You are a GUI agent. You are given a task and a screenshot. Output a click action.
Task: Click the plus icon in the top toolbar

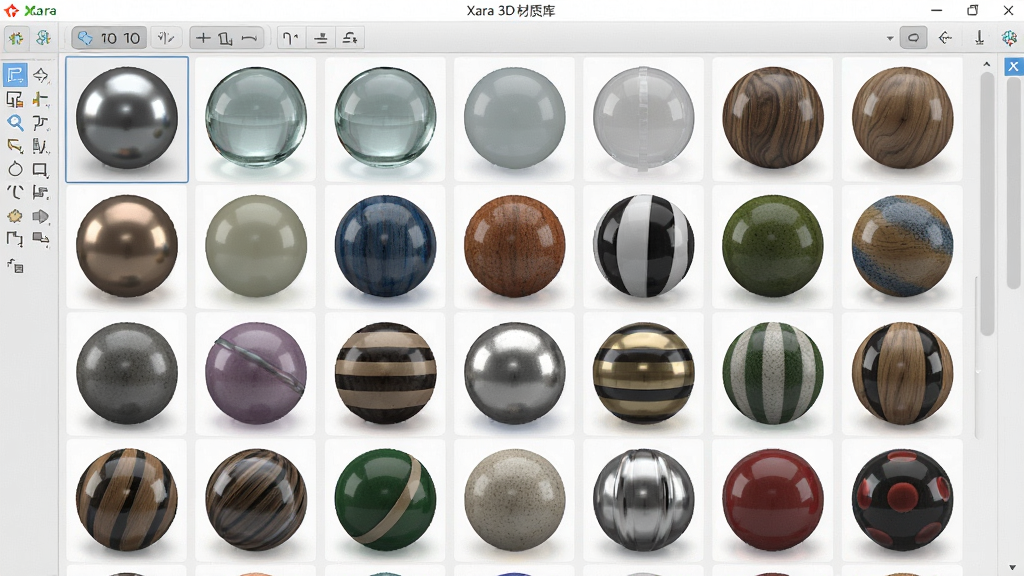click(x=203, y=38)
